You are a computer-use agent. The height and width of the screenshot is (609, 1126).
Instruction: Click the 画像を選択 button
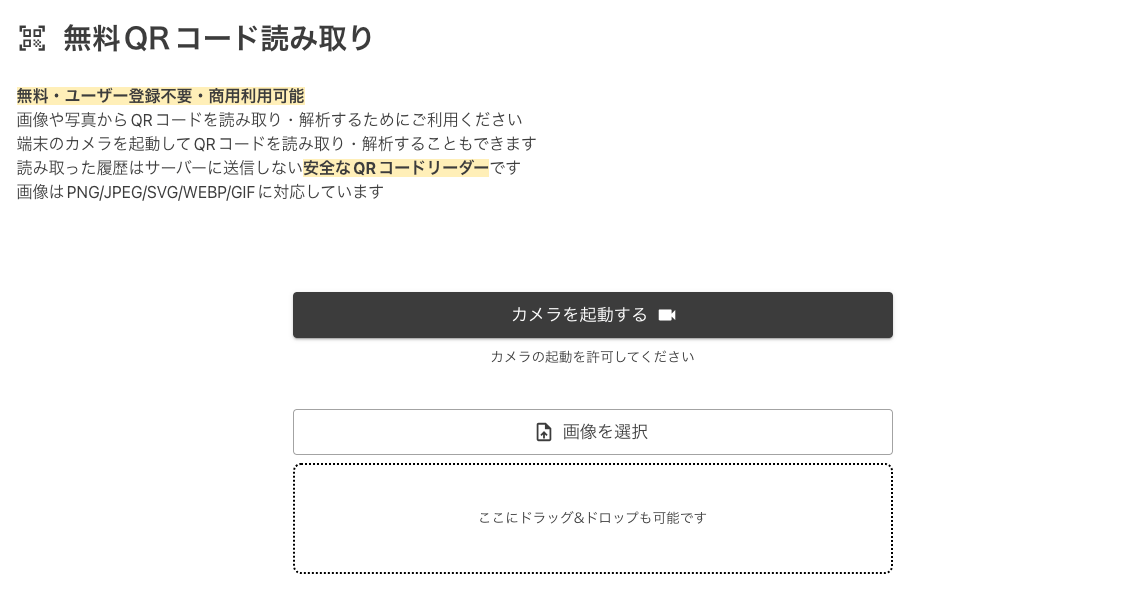point(592,432)
